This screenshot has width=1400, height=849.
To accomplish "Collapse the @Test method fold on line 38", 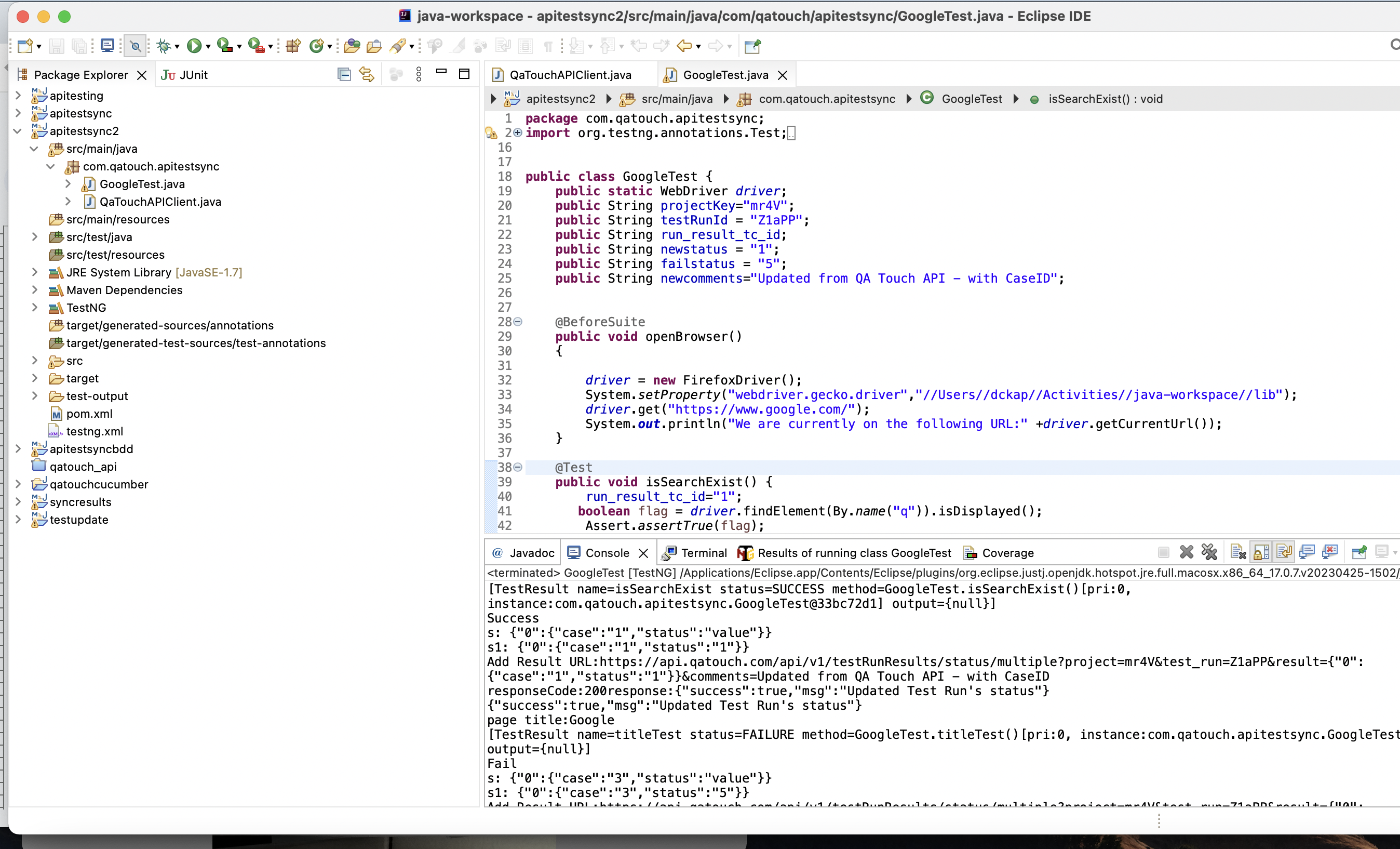I will click(x=518, y=468).
